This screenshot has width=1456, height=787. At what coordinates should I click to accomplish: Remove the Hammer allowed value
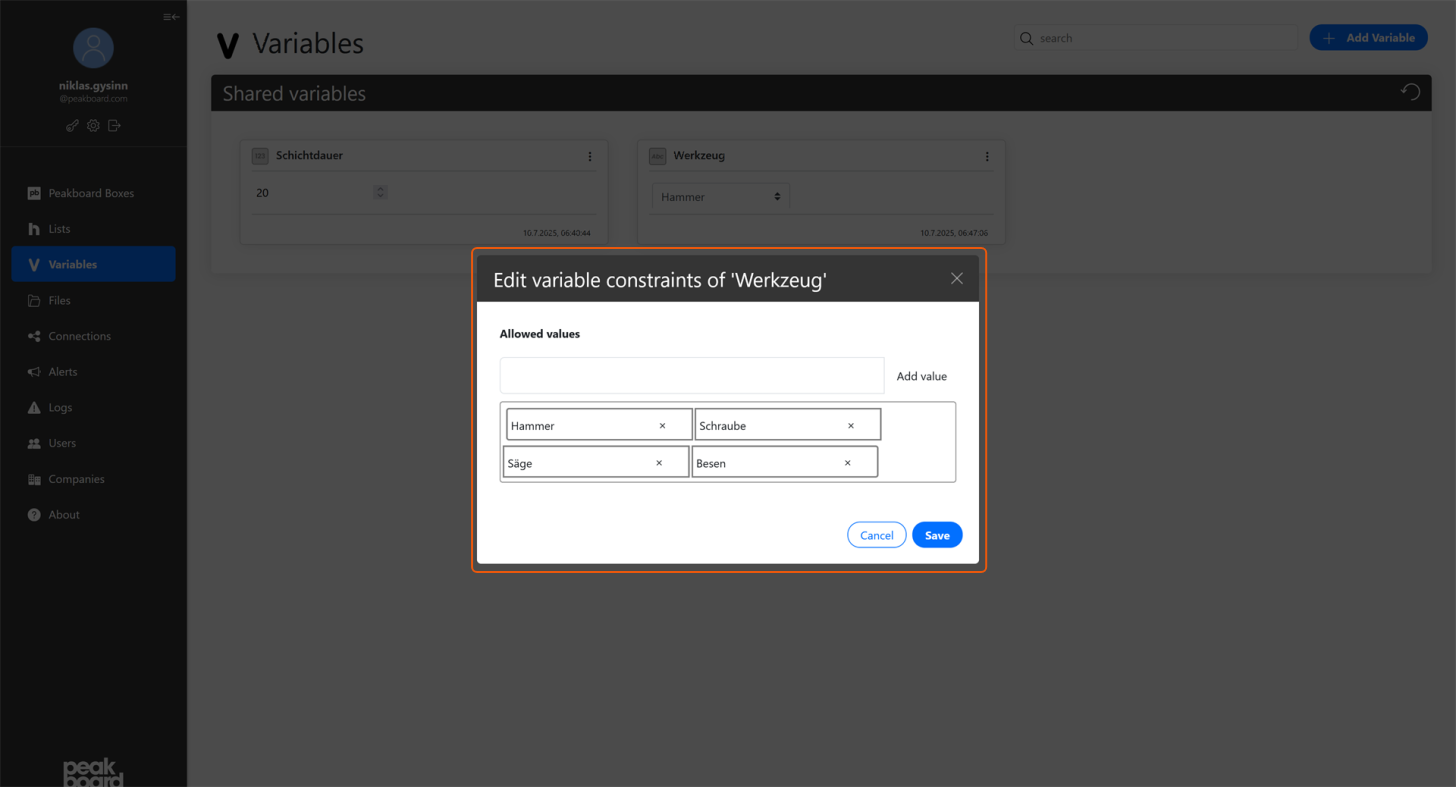point(662,426)
